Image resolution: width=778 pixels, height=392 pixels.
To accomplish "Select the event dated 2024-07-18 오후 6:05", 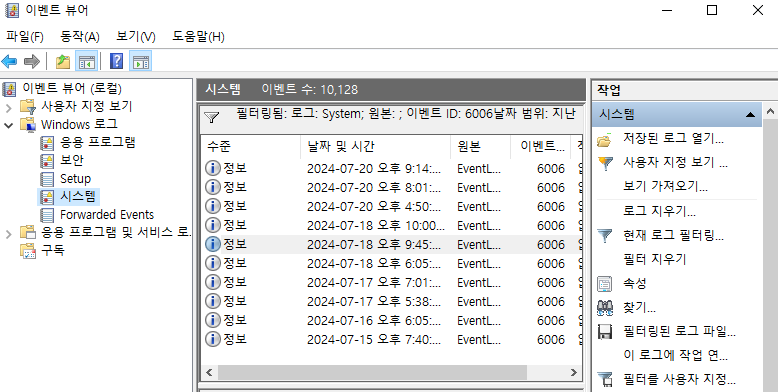I will [391, 263].
